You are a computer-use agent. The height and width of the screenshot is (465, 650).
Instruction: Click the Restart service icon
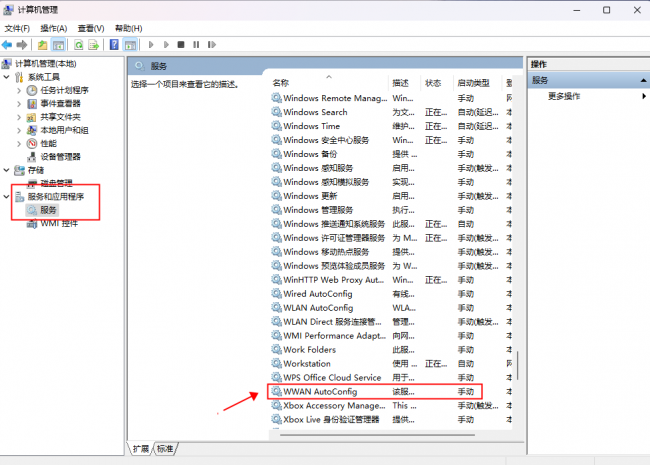(x=212, y=44)
